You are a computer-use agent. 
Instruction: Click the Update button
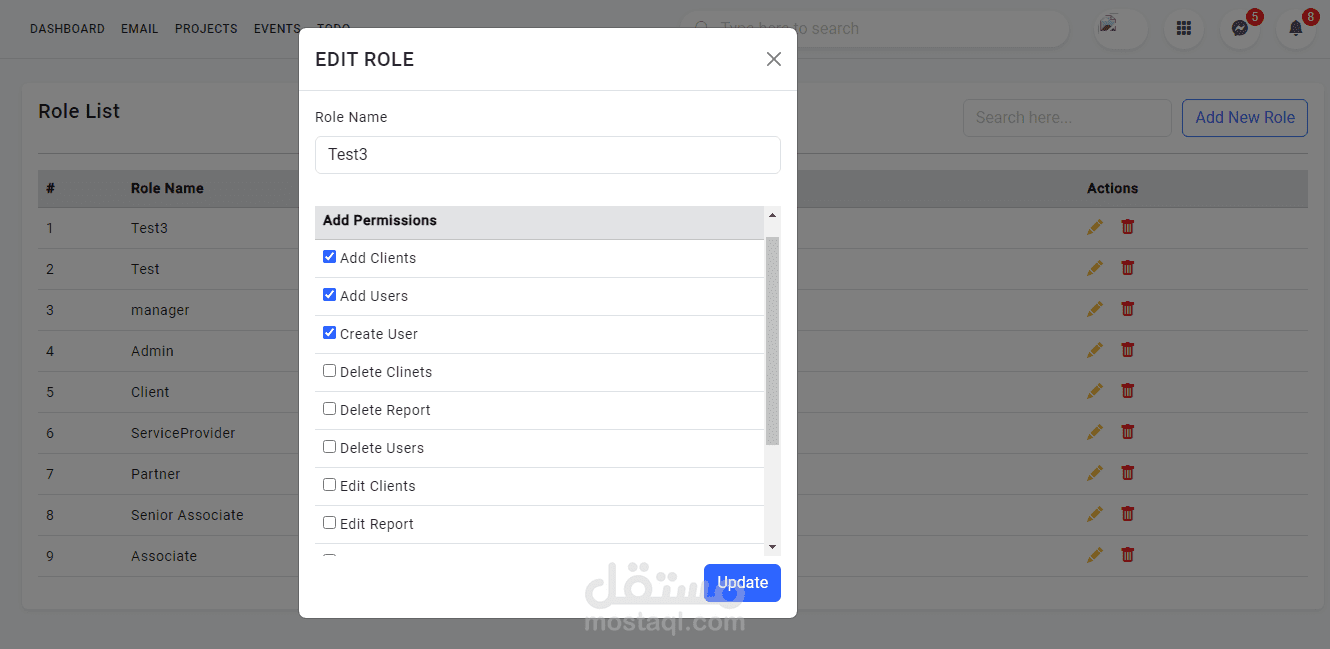click(x=742, y=583)
